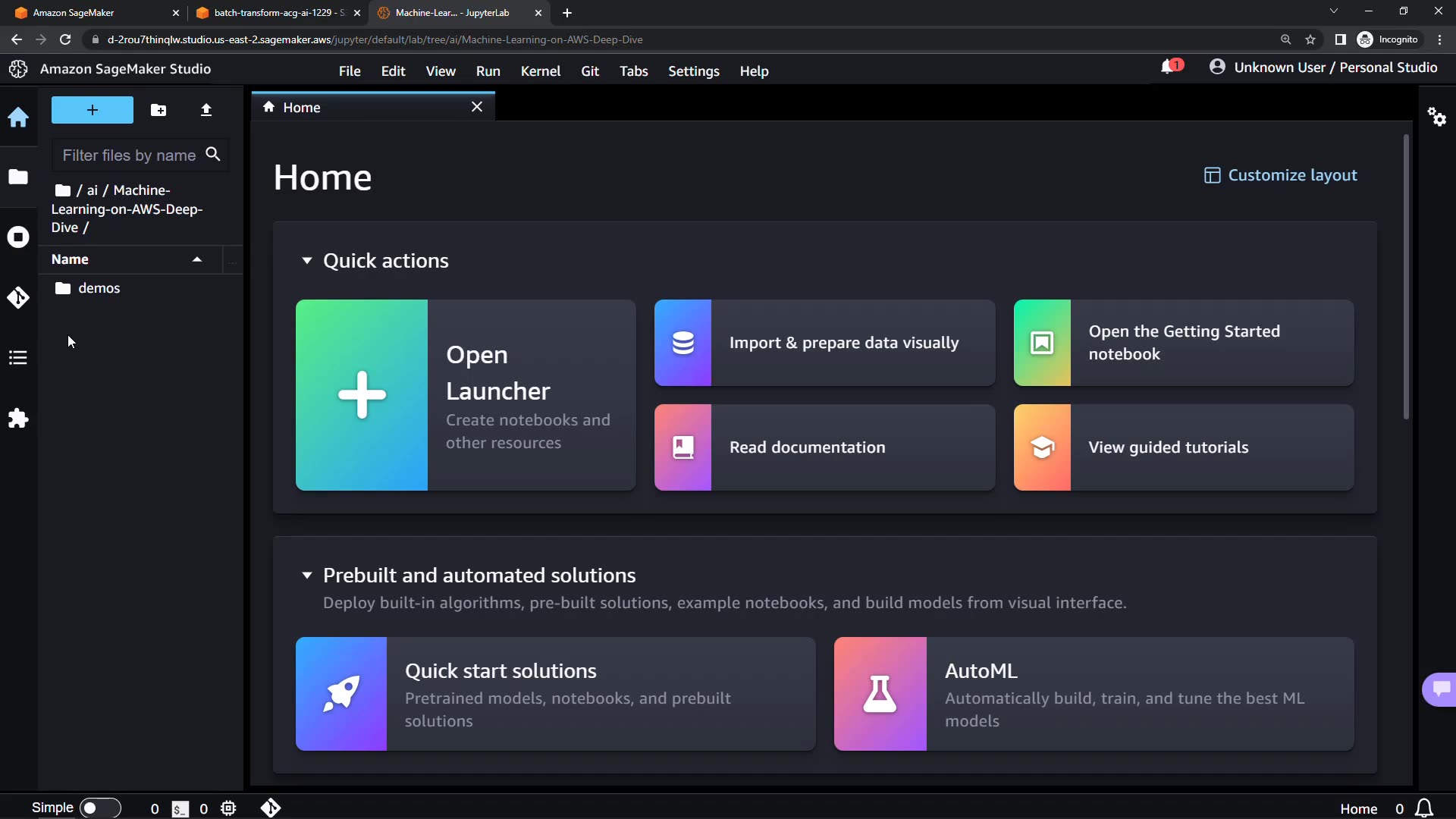Open the Running Terminals and Kernels sidebar icon
This screenshot has width=1456, height=819.
pos(18,237)
